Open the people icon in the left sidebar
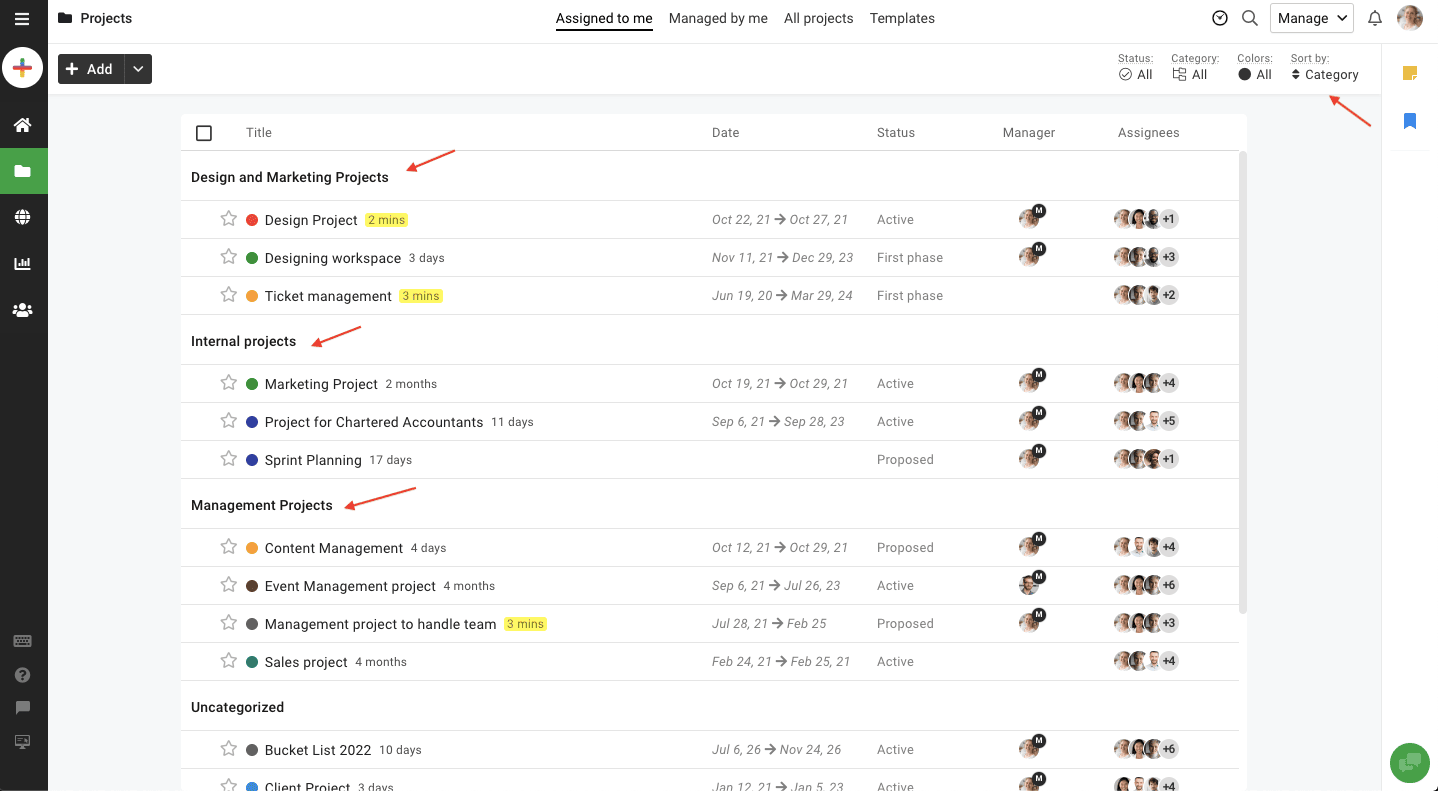This screenshot has width=1438, height=791. click(22, 310)
